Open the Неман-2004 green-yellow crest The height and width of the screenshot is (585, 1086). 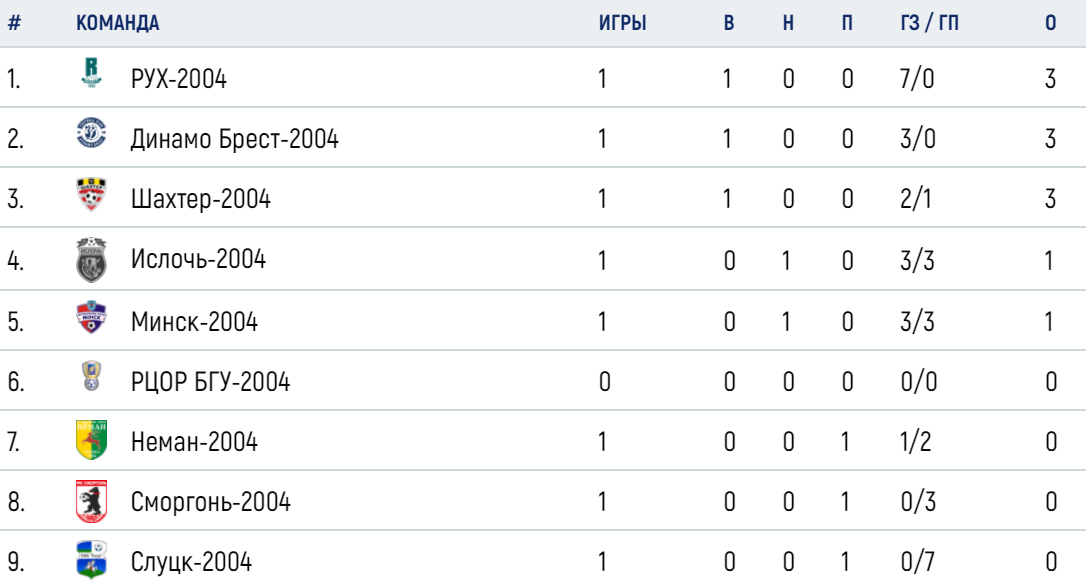coord(91,439)
